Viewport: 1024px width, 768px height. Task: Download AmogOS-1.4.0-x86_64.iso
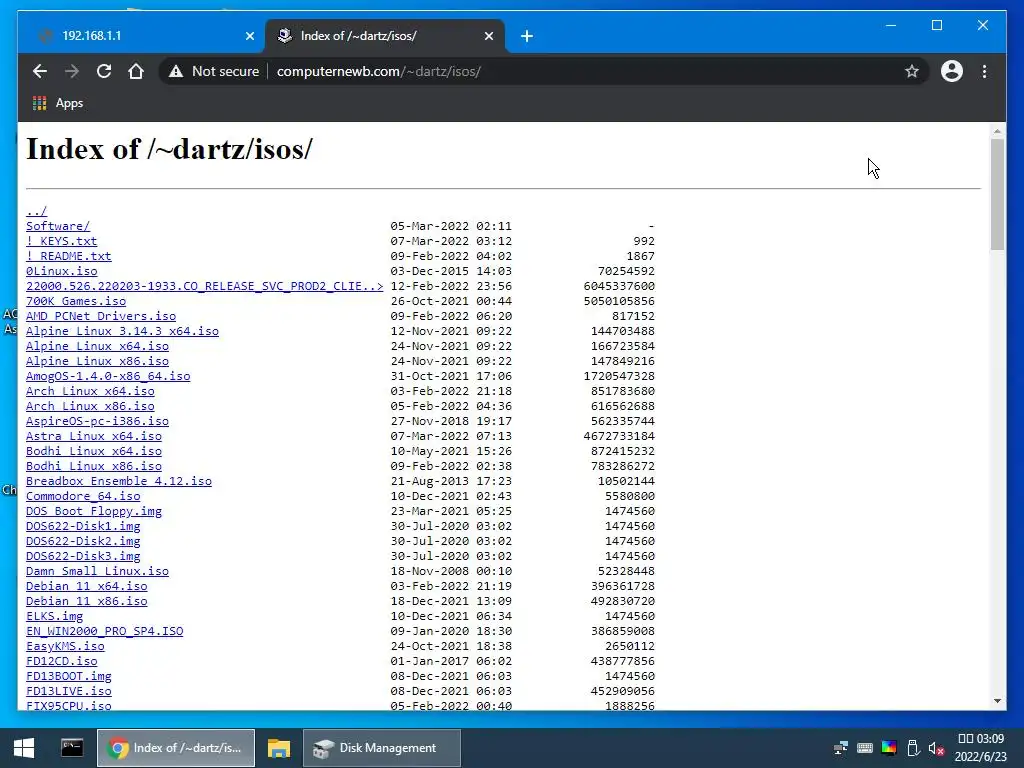click(108, 376)
